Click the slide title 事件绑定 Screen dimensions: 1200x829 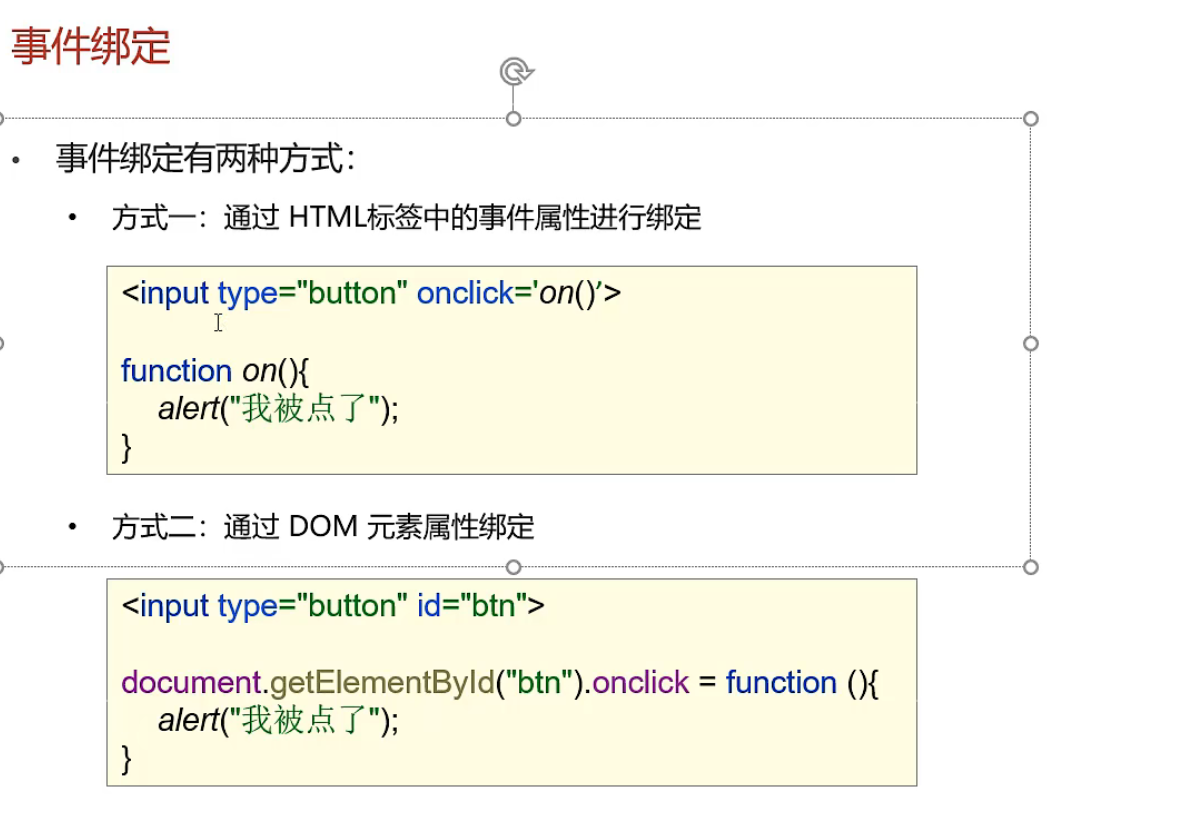pyautogui.click(x=91, y=47)
